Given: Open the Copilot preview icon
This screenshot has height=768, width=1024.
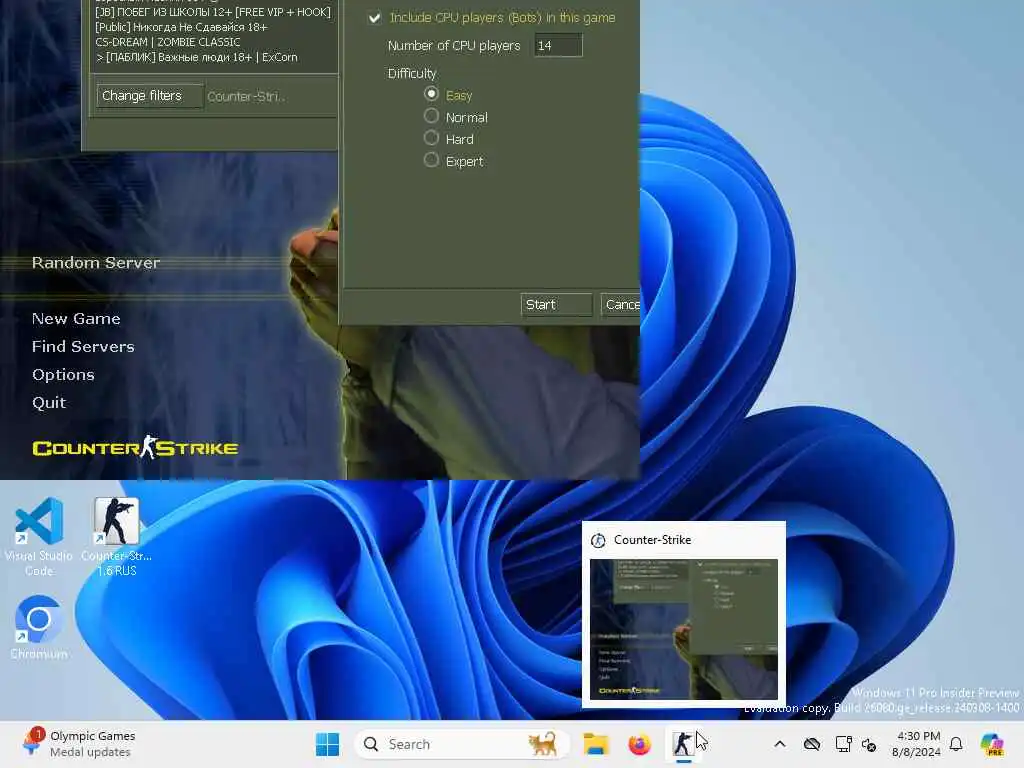Looking at the screenshot, I should click(992, 744).
